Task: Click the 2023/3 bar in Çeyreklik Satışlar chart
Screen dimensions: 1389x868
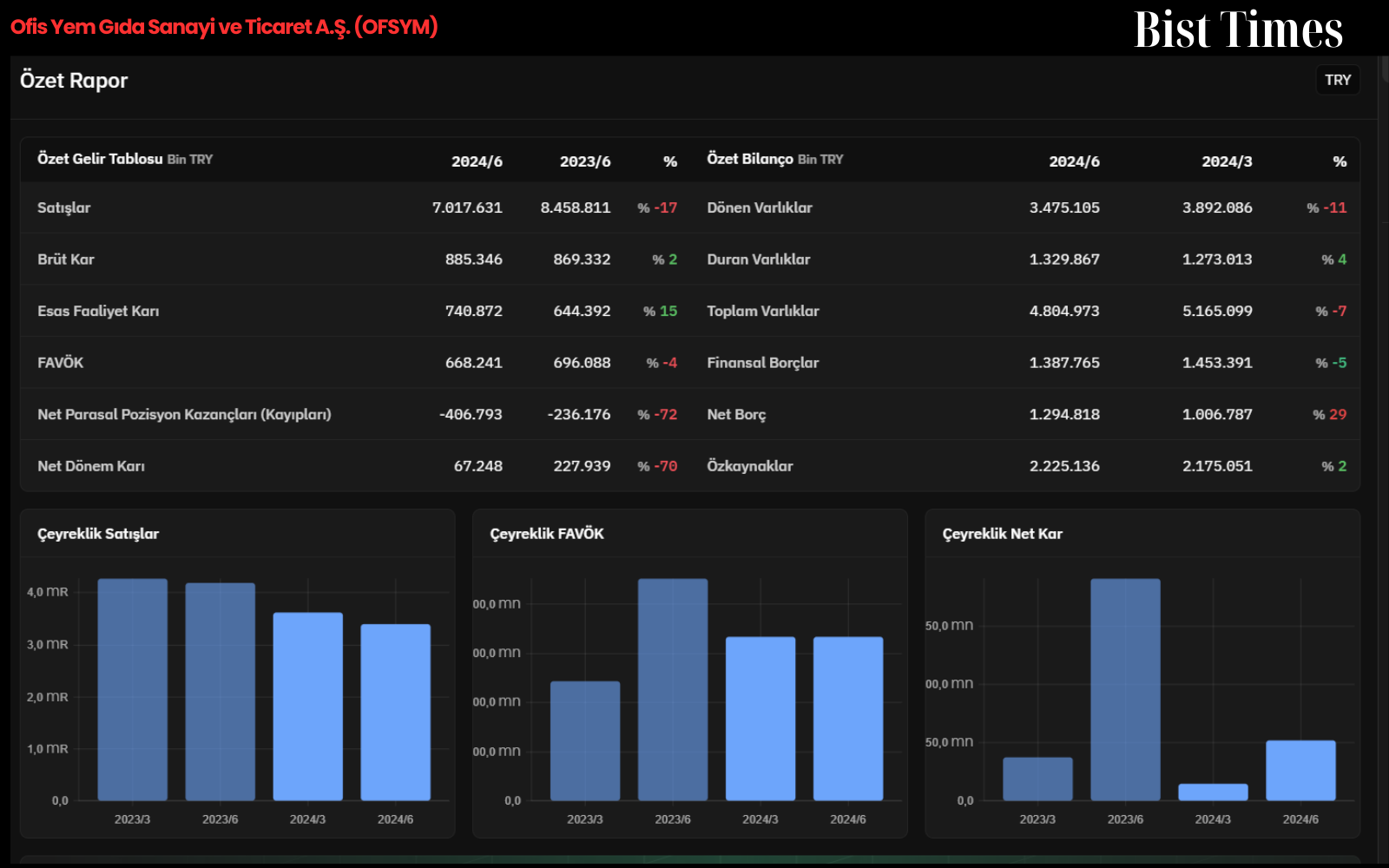Action: (133, 689)
